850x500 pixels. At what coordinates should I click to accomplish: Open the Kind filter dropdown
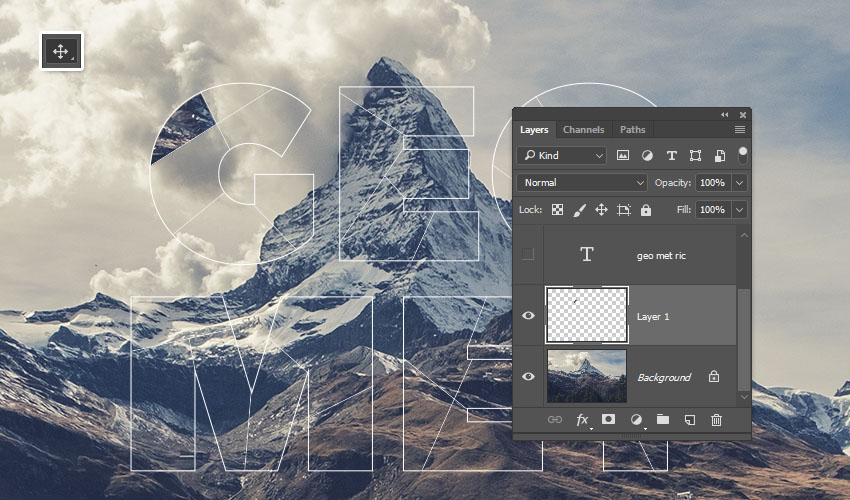pos(561,156)
